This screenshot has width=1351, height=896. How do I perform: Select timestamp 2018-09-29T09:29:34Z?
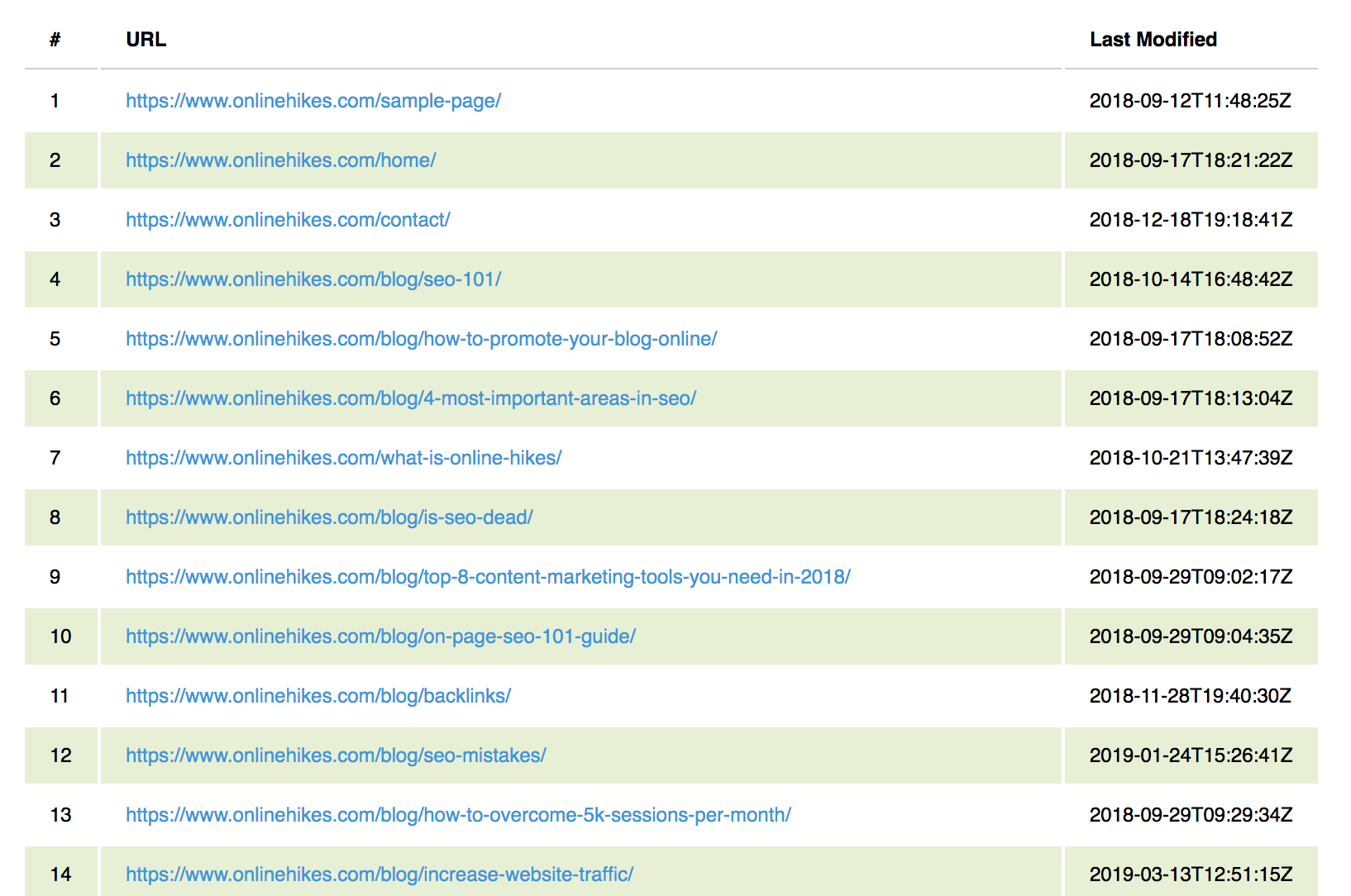point(1191,815)
